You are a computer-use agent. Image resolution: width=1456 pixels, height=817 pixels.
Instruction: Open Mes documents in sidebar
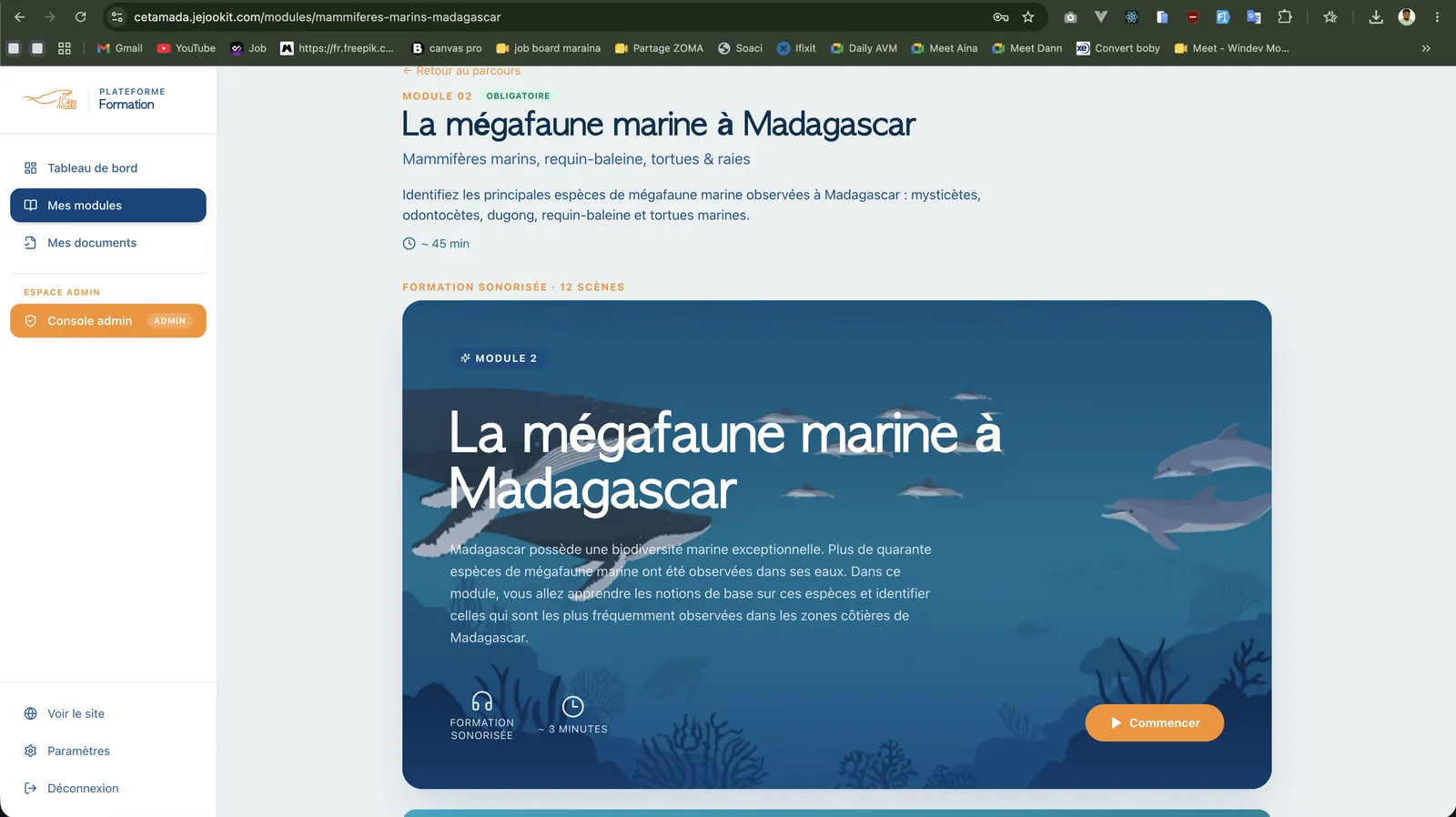[107, 243]
